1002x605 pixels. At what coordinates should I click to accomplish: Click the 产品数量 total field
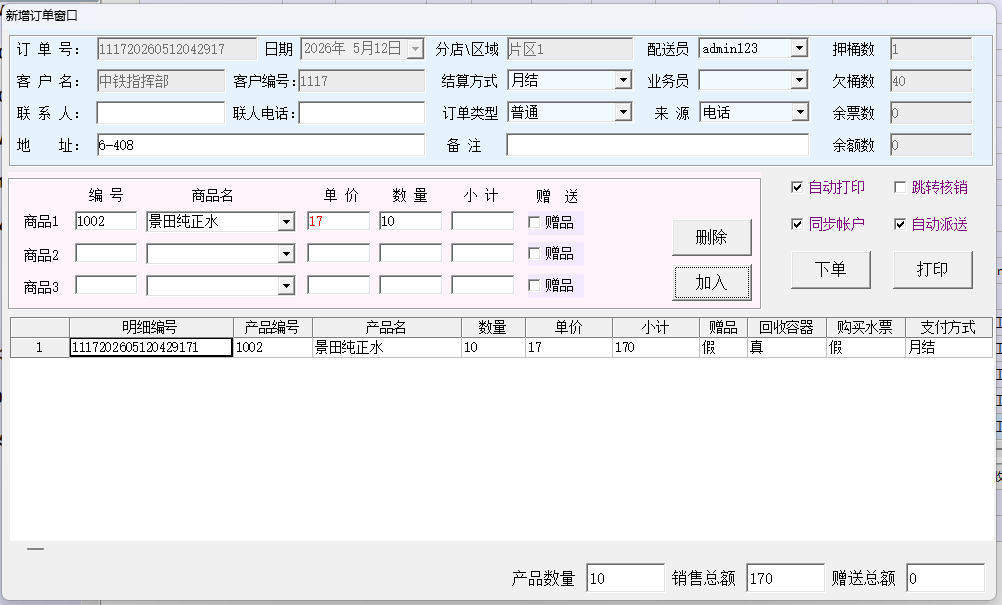[x=626, y=578]
